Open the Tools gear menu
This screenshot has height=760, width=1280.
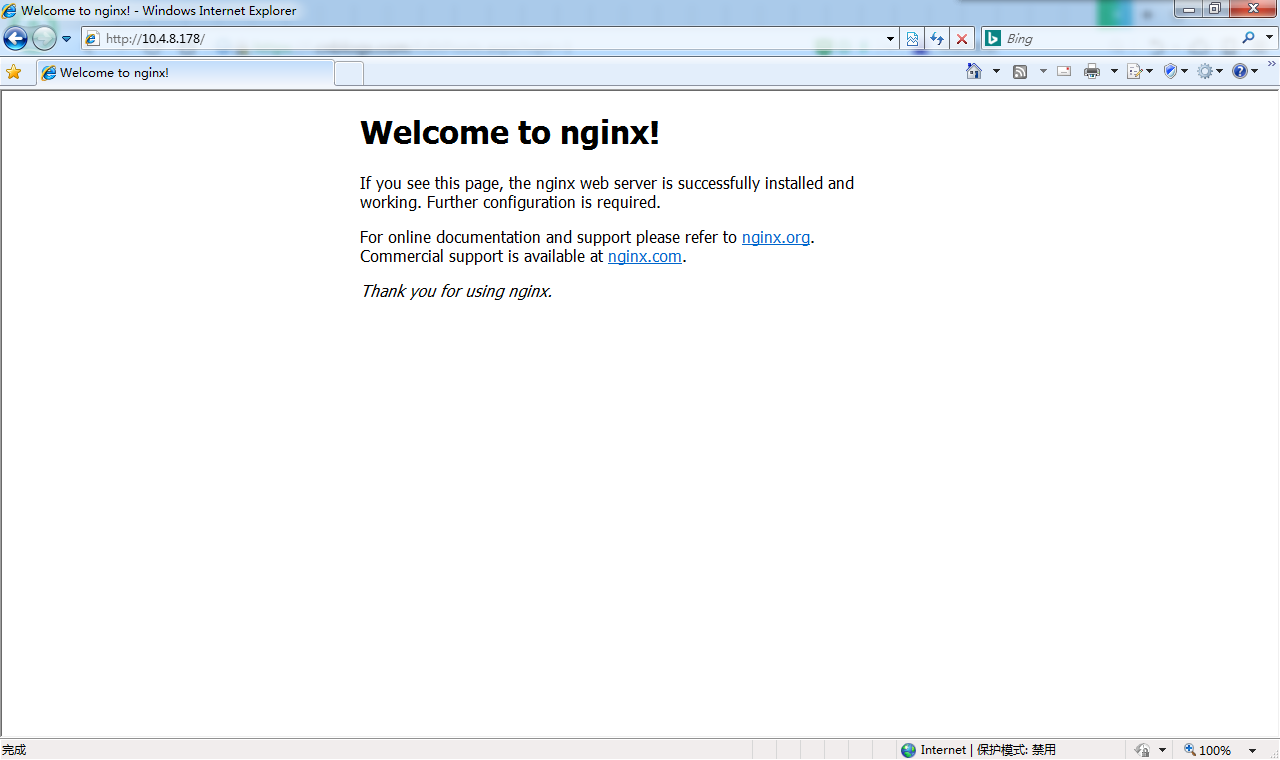coord(1210,71)
